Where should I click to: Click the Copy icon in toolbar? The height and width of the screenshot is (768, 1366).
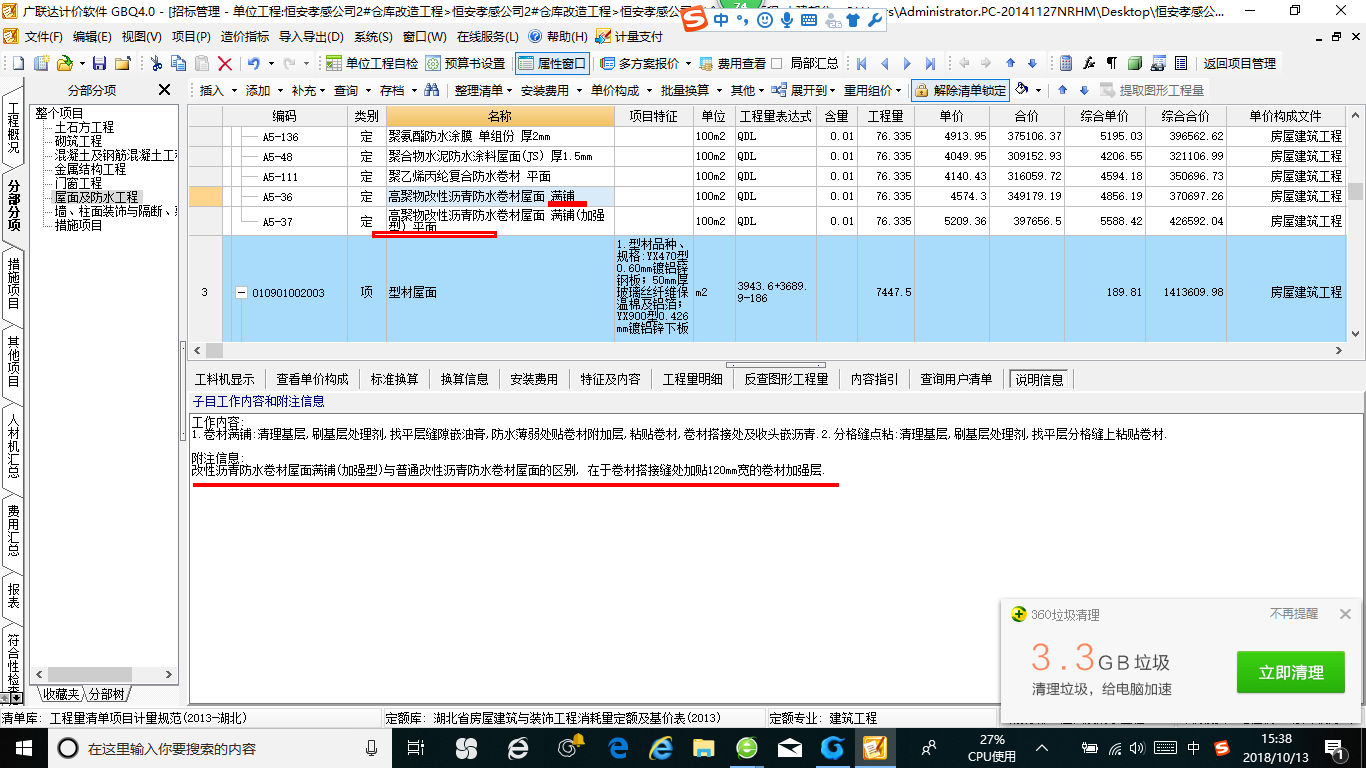point(179,63)
